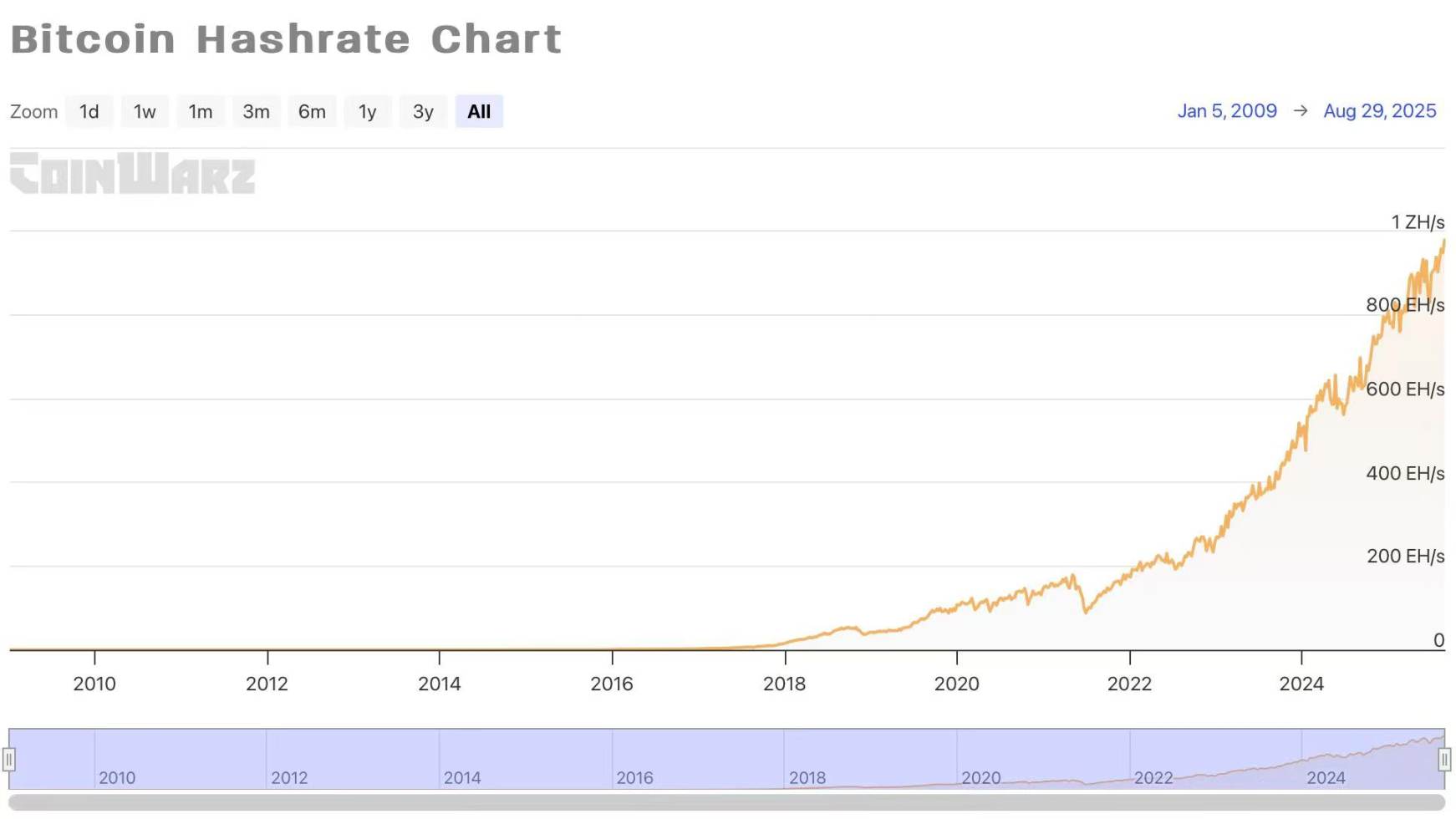Click the horizontal scrollbar below navigator

[725, 803]
